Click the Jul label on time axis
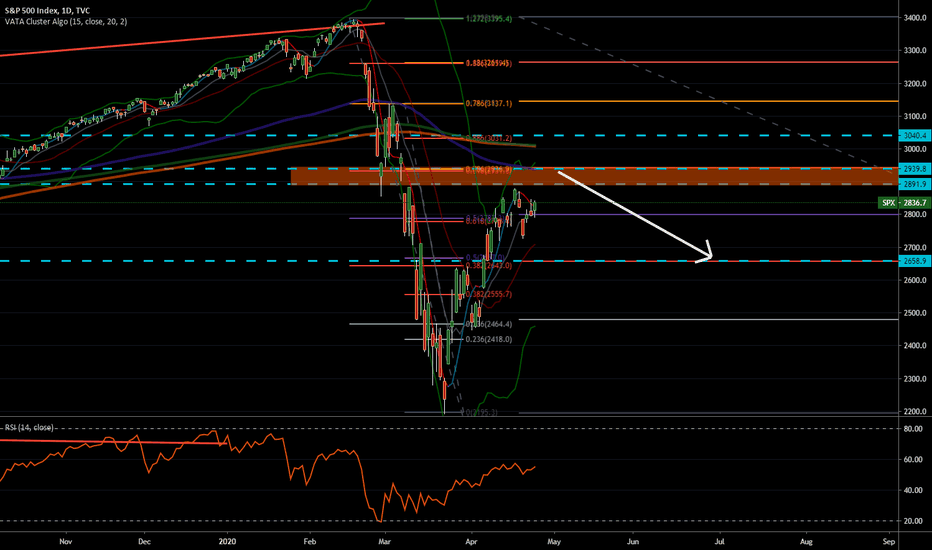 [x=720, y=542]
